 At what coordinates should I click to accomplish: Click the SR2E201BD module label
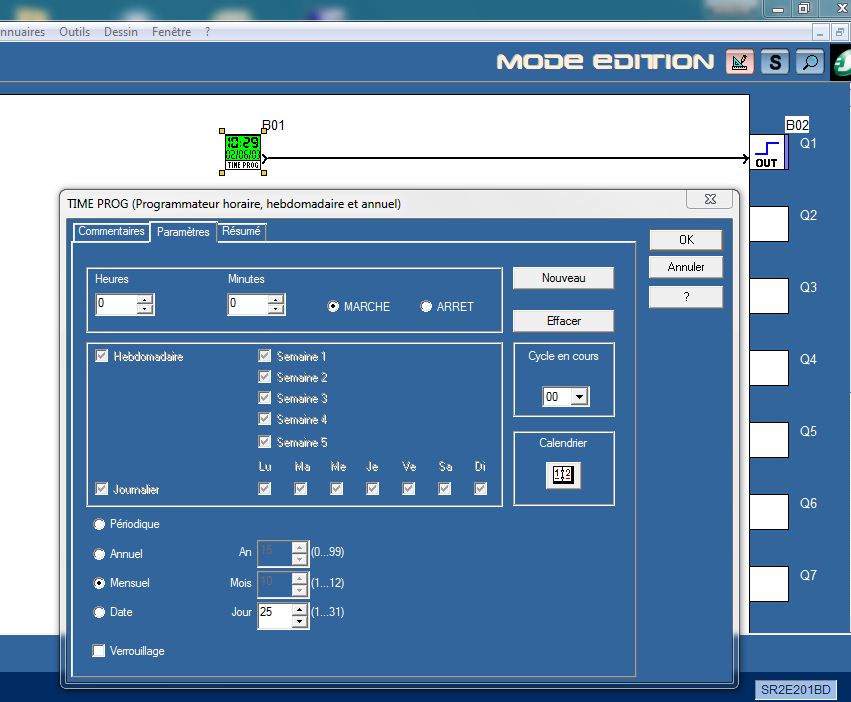pyautogui.click(x=795, y=690)
